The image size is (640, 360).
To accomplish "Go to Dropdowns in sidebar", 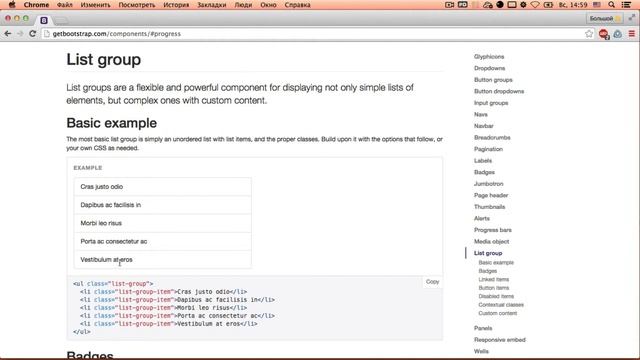I will pos(489,68).
